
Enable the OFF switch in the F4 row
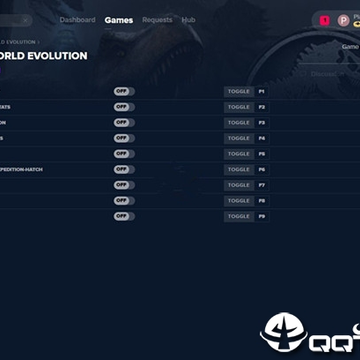pos(124,138)
